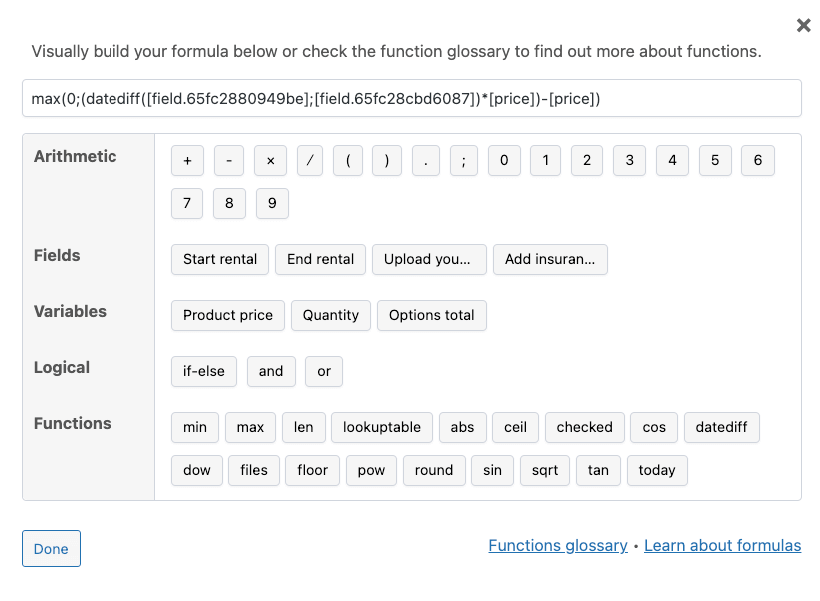Insert digit 7

[187, 203]
